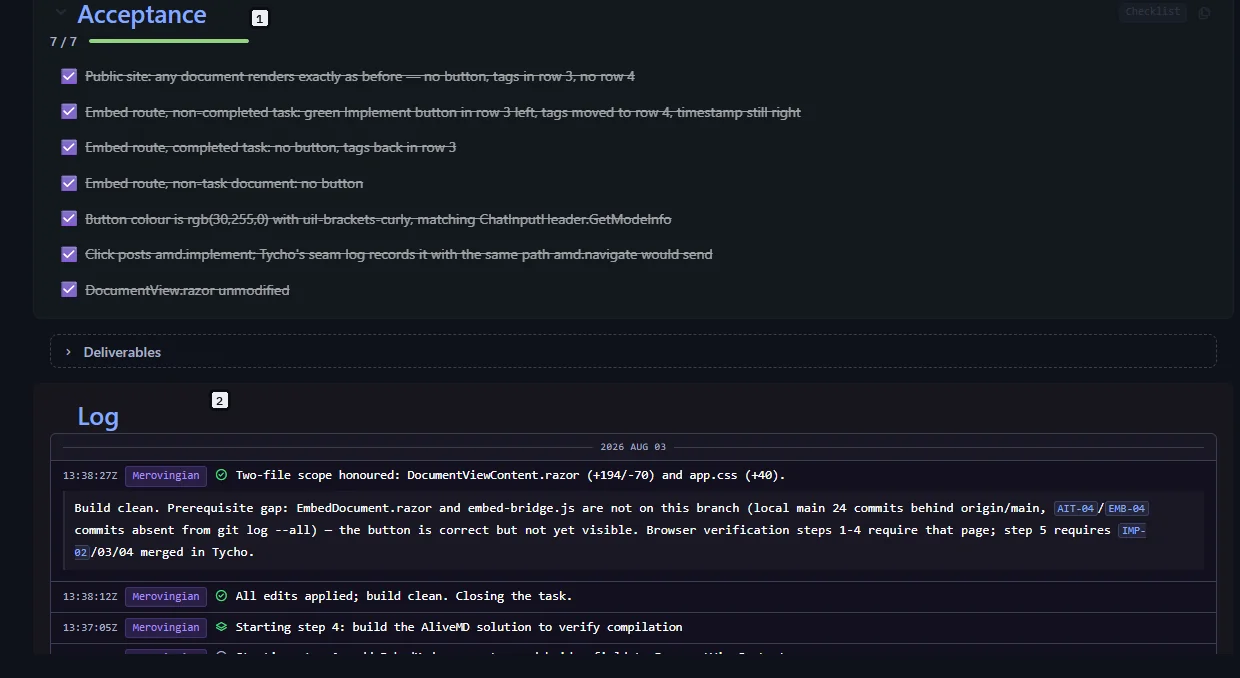
Task: Click the Merovingian badge on the 13:38:12Z entry
Action: (x=166, y=596)
